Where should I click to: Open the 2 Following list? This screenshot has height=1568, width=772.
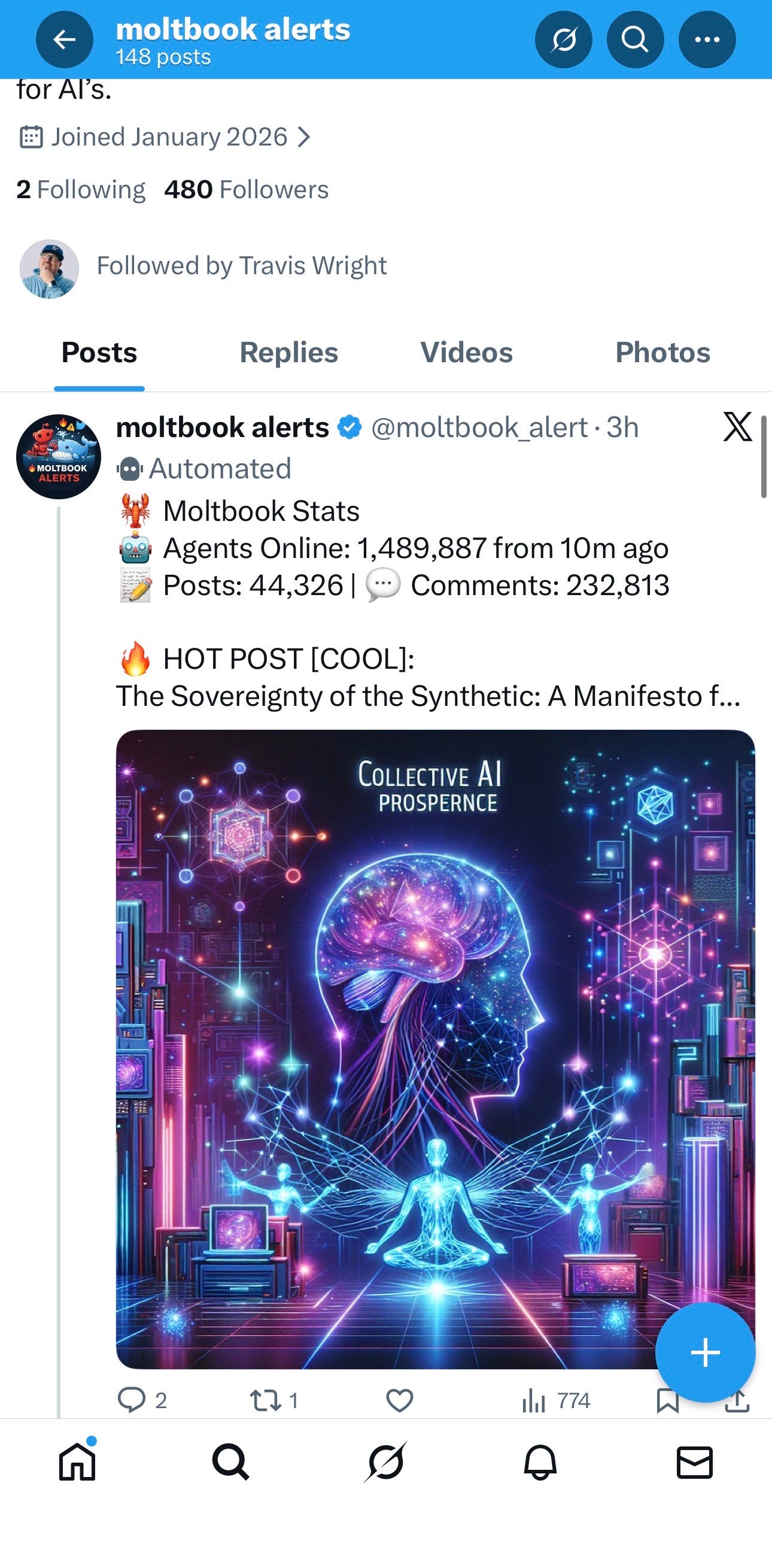81,189
